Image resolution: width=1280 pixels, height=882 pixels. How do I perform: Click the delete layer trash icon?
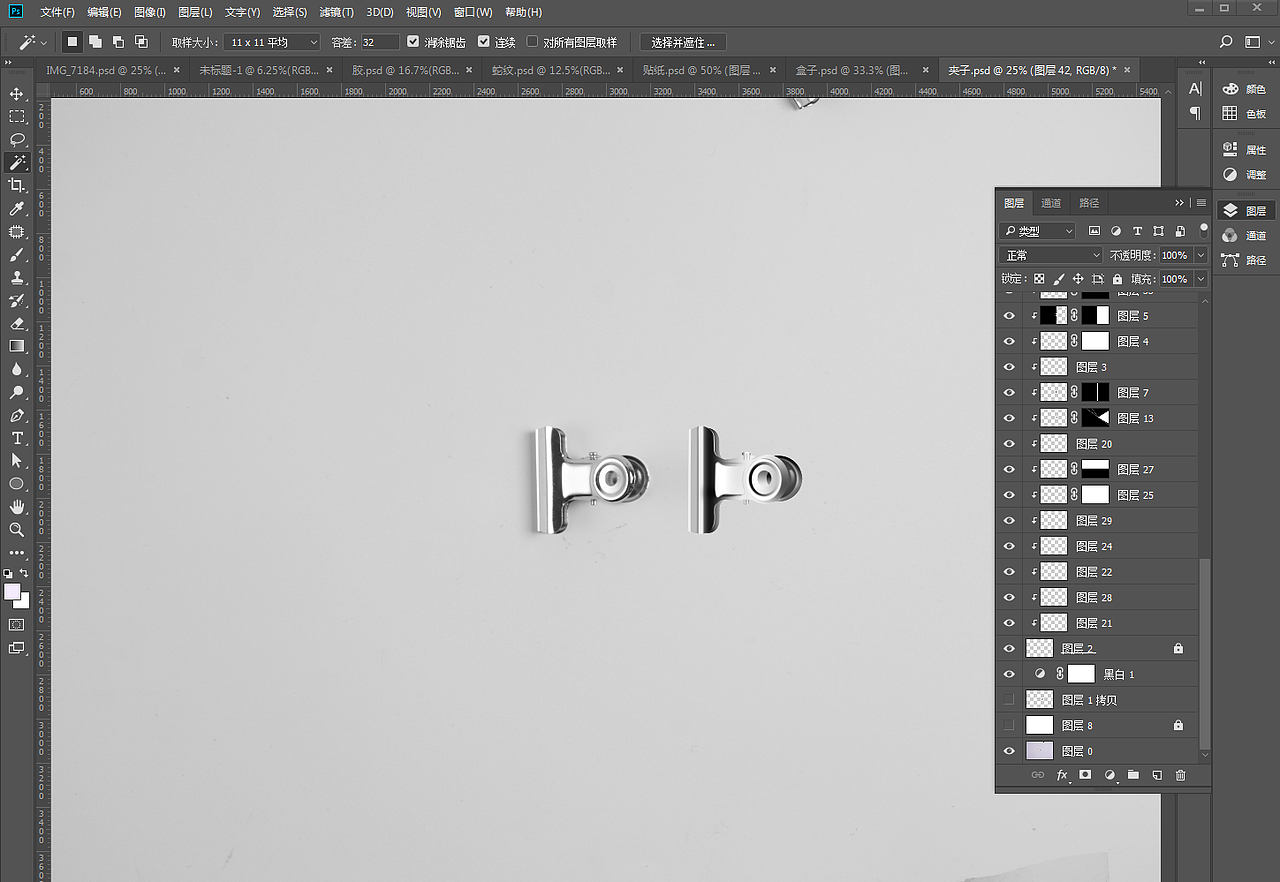(x=1180, y=775)
